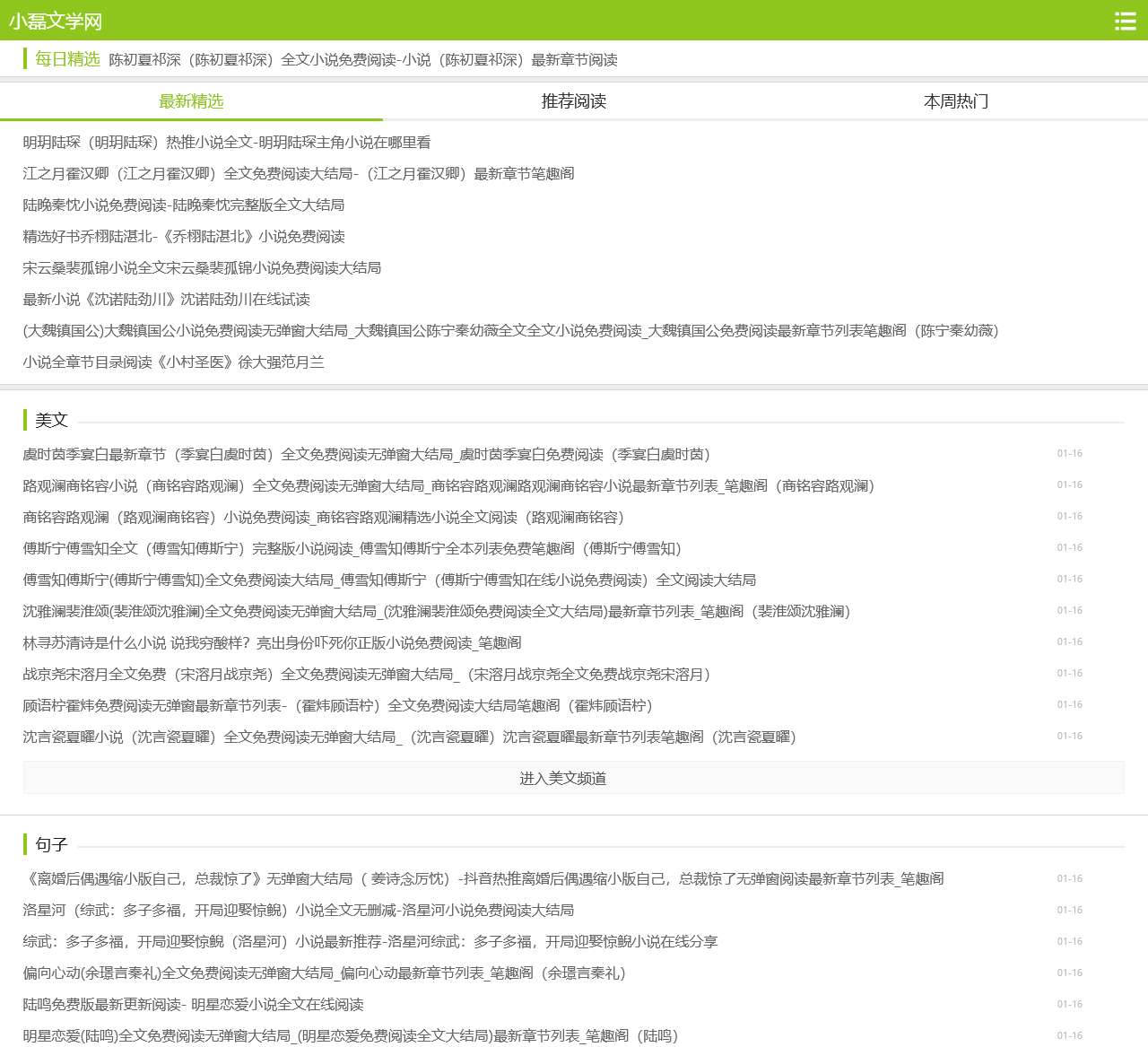
Task: Open 陆晚秦忱小说免费阅读 link
Action: point(184,205)
